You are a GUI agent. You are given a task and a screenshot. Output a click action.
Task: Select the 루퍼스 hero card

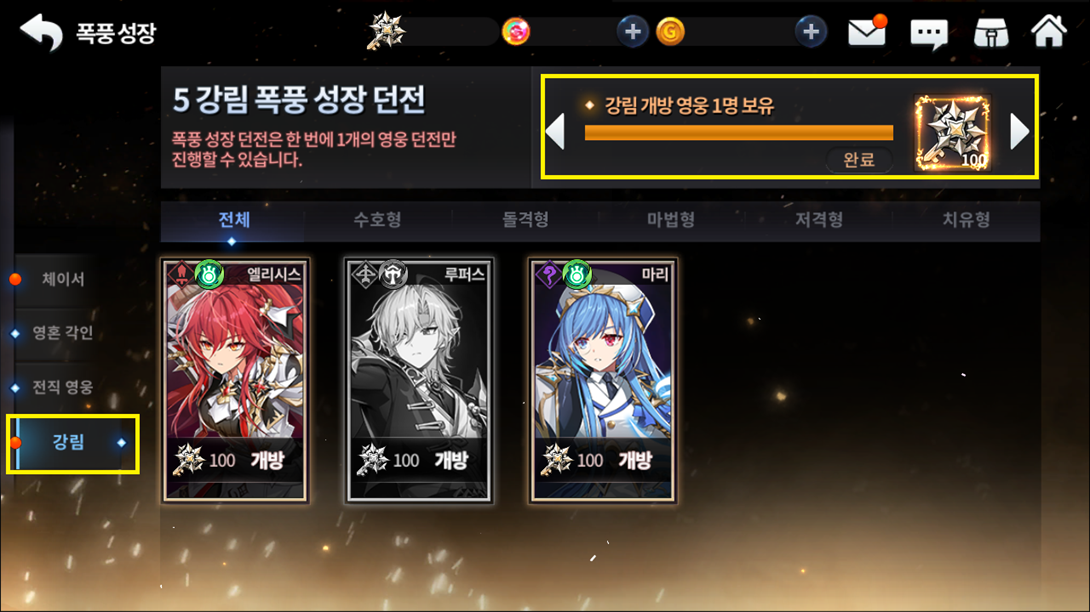[x=419, y=380]
